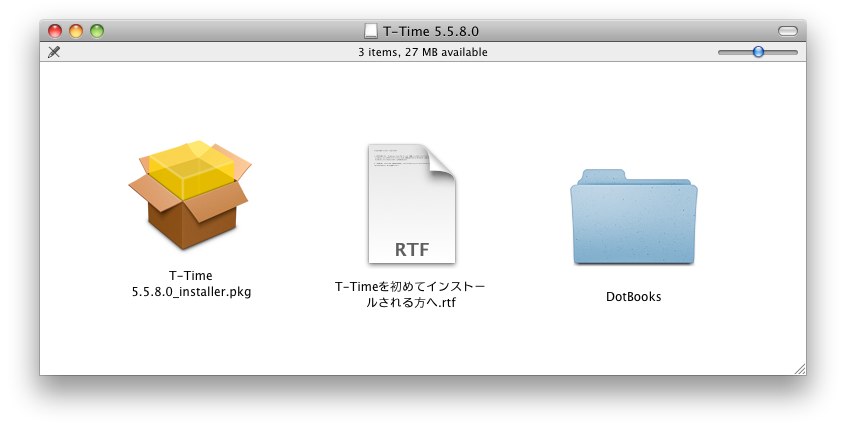The image size is (846, 435).
Task: Click the customize toolbar pencil icon
Action: [54, 52]
